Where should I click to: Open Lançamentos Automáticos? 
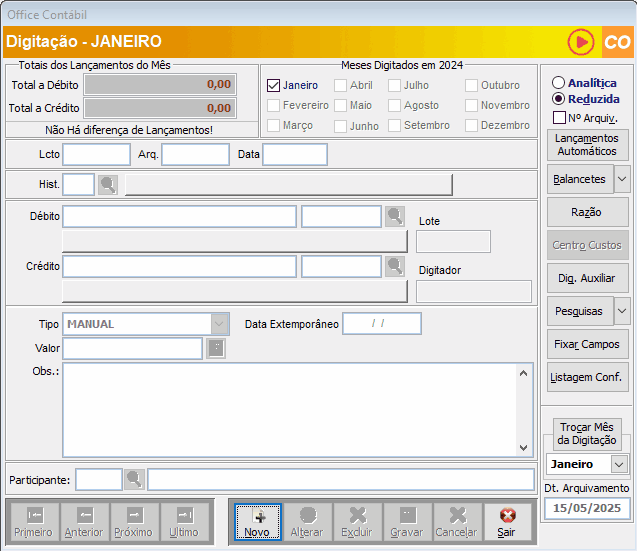coord(587,145)
